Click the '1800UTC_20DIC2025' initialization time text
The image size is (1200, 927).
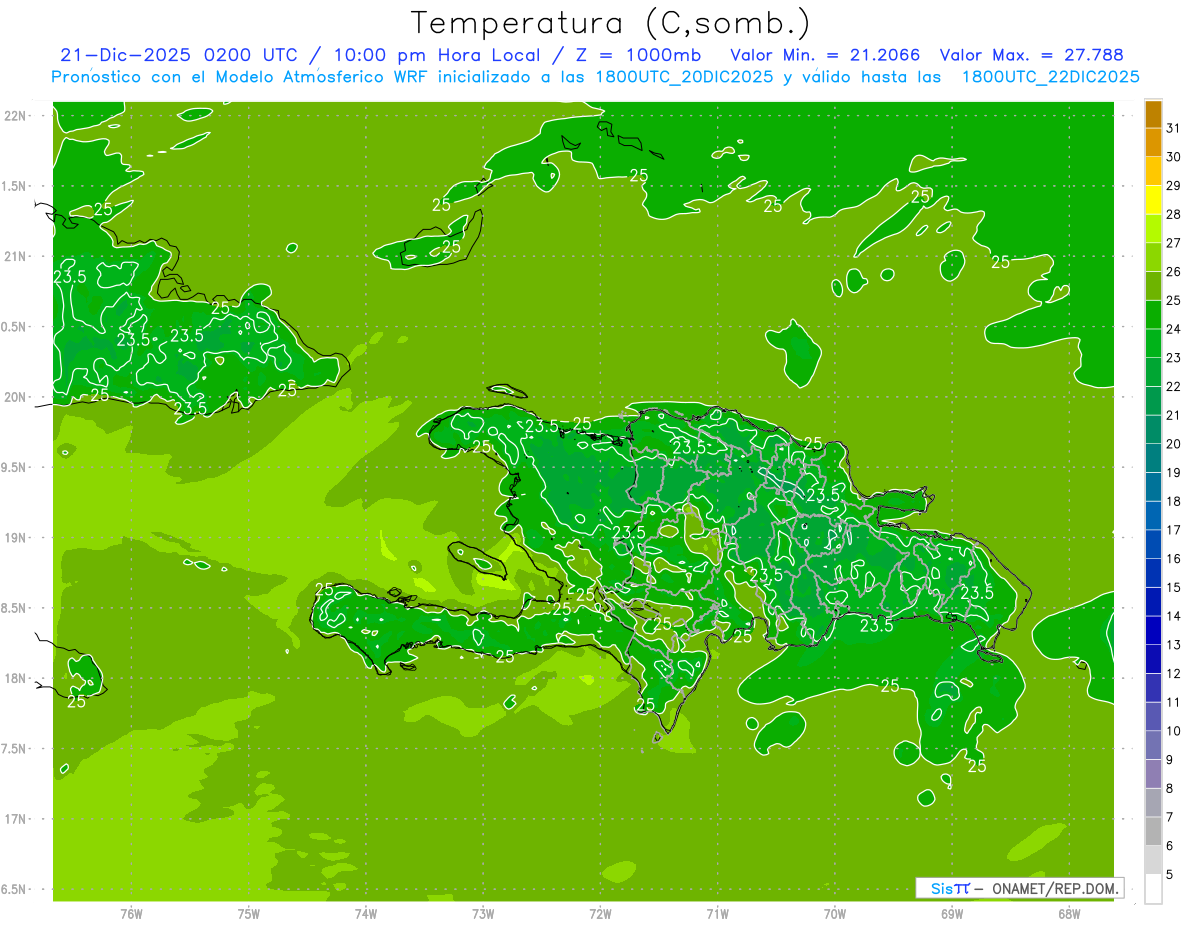(x=681, y=77)
